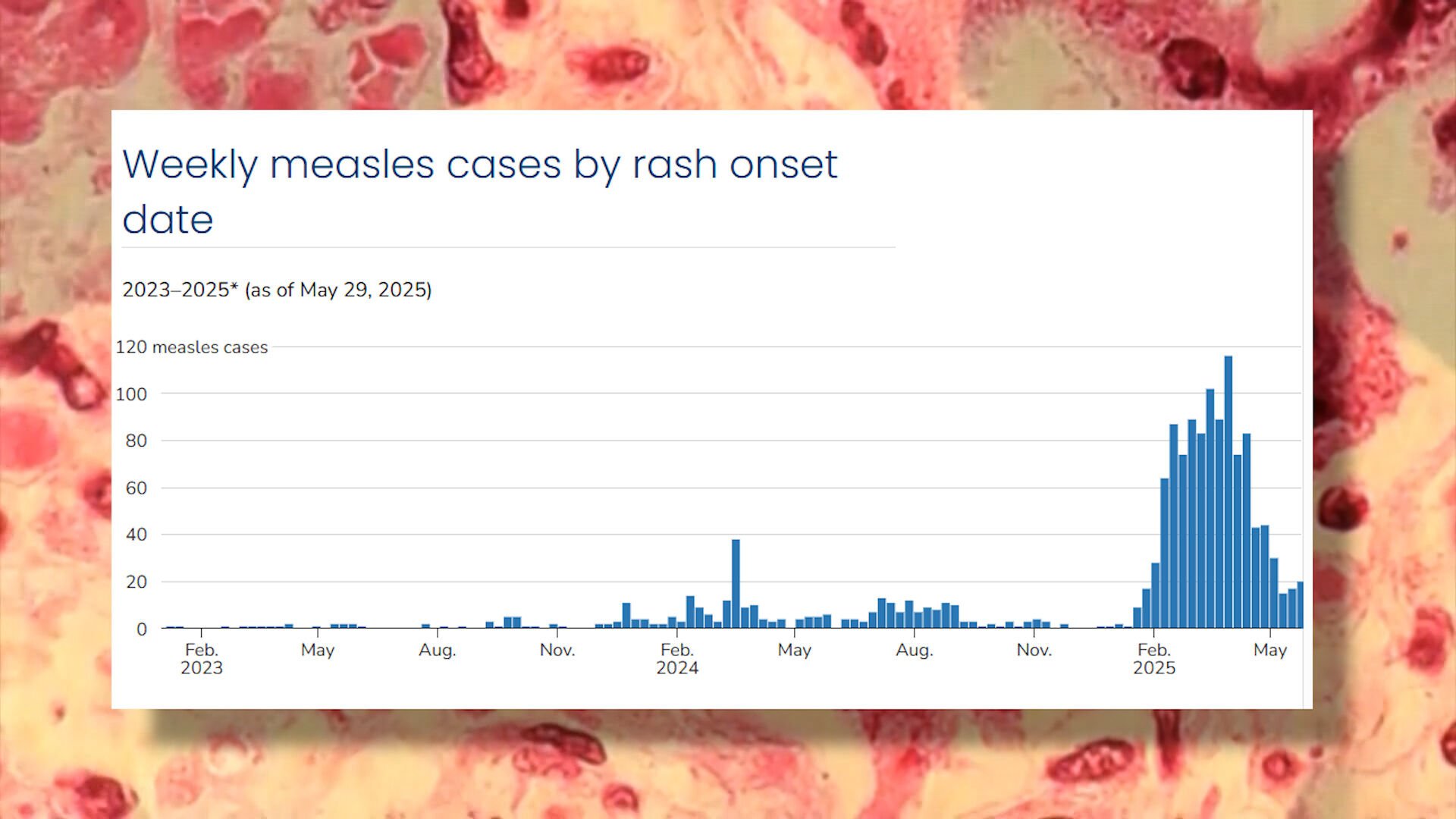Click the 40 y-axis label
The image size is (1456, 819).
click(136, 535)
